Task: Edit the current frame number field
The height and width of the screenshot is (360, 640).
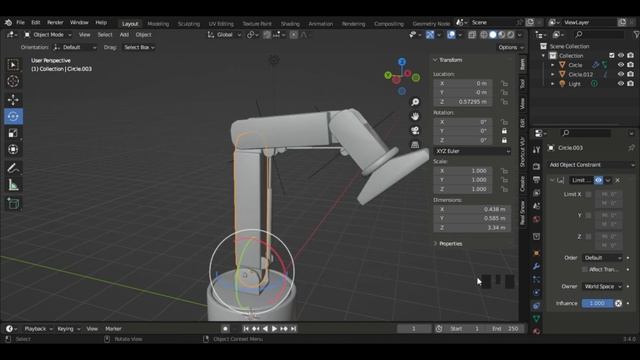Action: pyautogui.click(x=414, y=329)
